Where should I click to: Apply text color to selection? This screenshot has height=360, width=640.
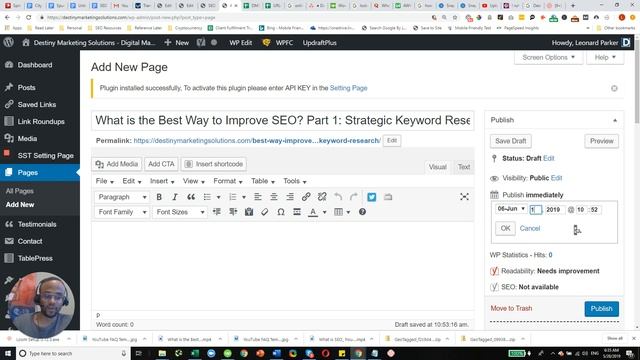(x=313, y=212)
